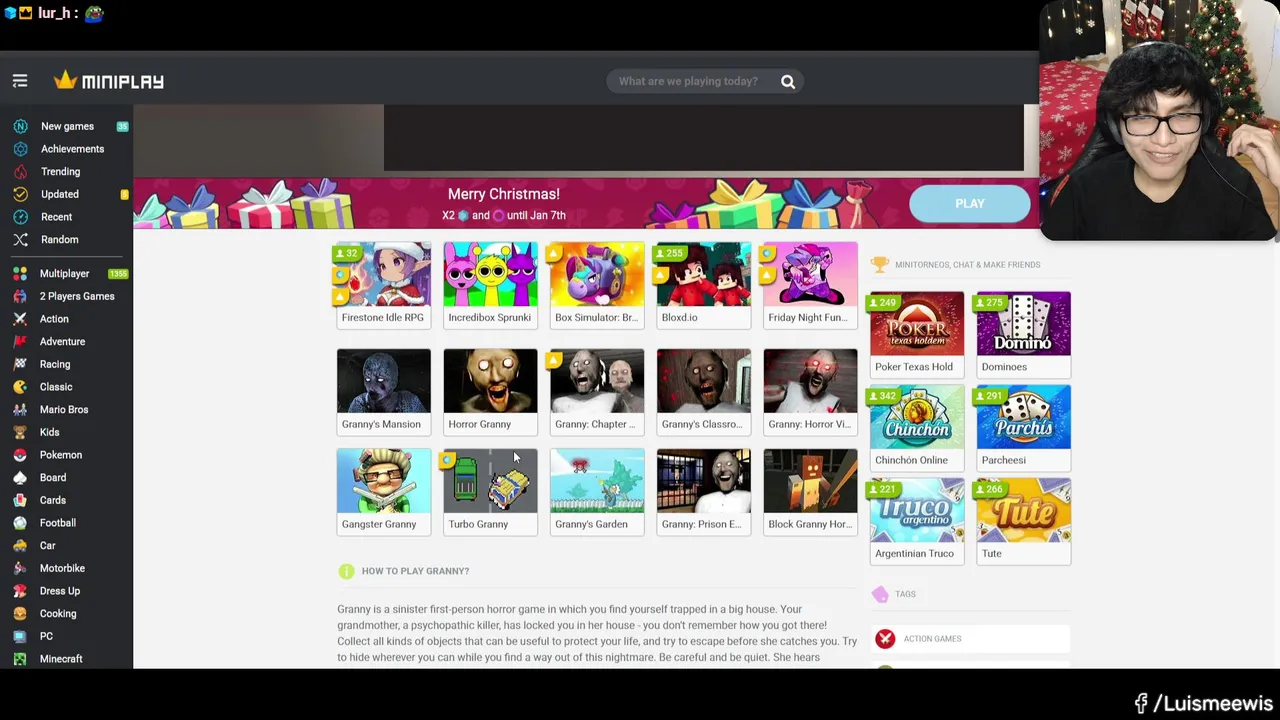Image resolution: width=1280 pixels, height=720 pixels.
Task: Click the Football category icon
Action: pyautogui.click(x=20, y=523)
